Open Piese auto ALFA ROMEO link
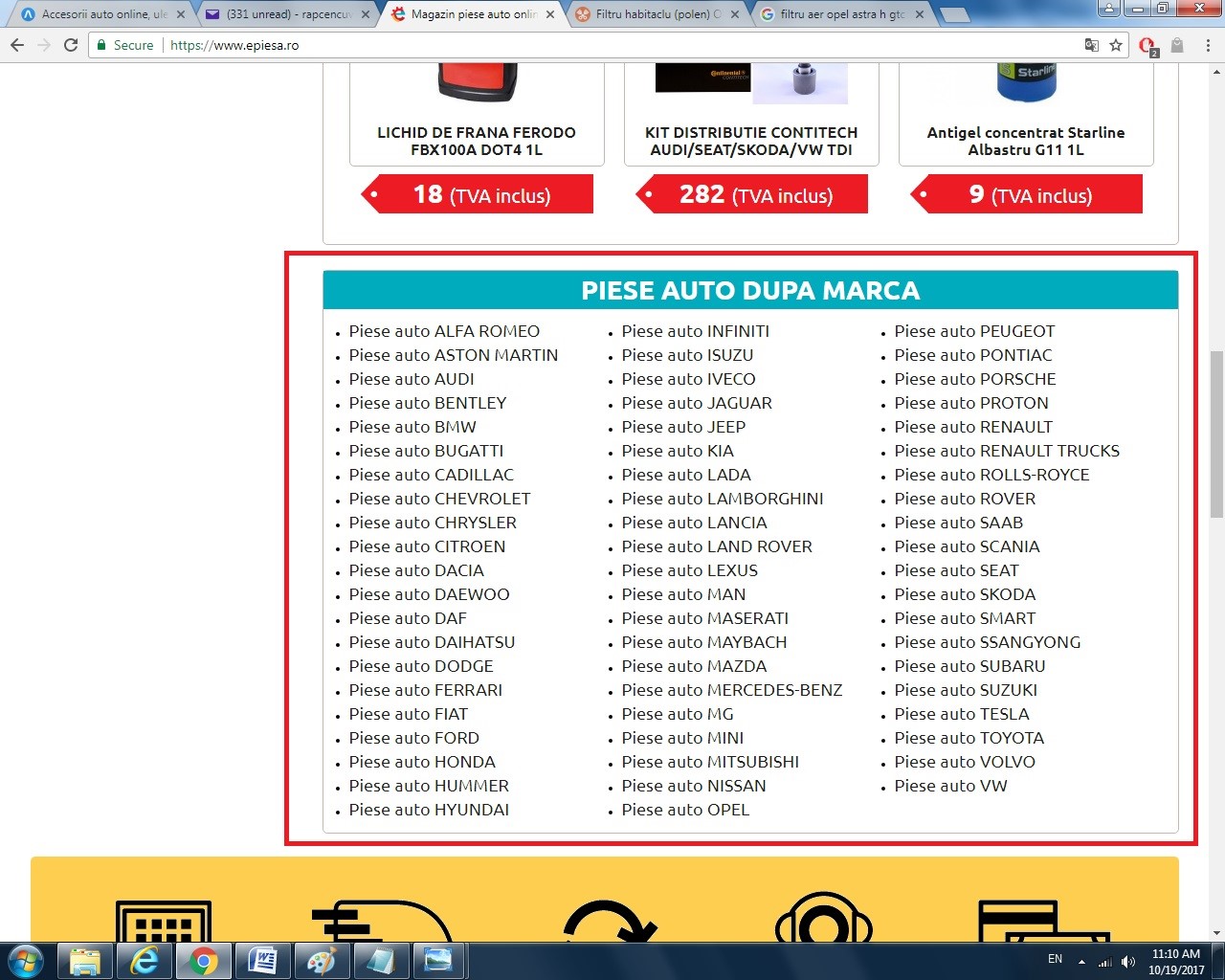 pyautogui.click(x=444, y=331)
